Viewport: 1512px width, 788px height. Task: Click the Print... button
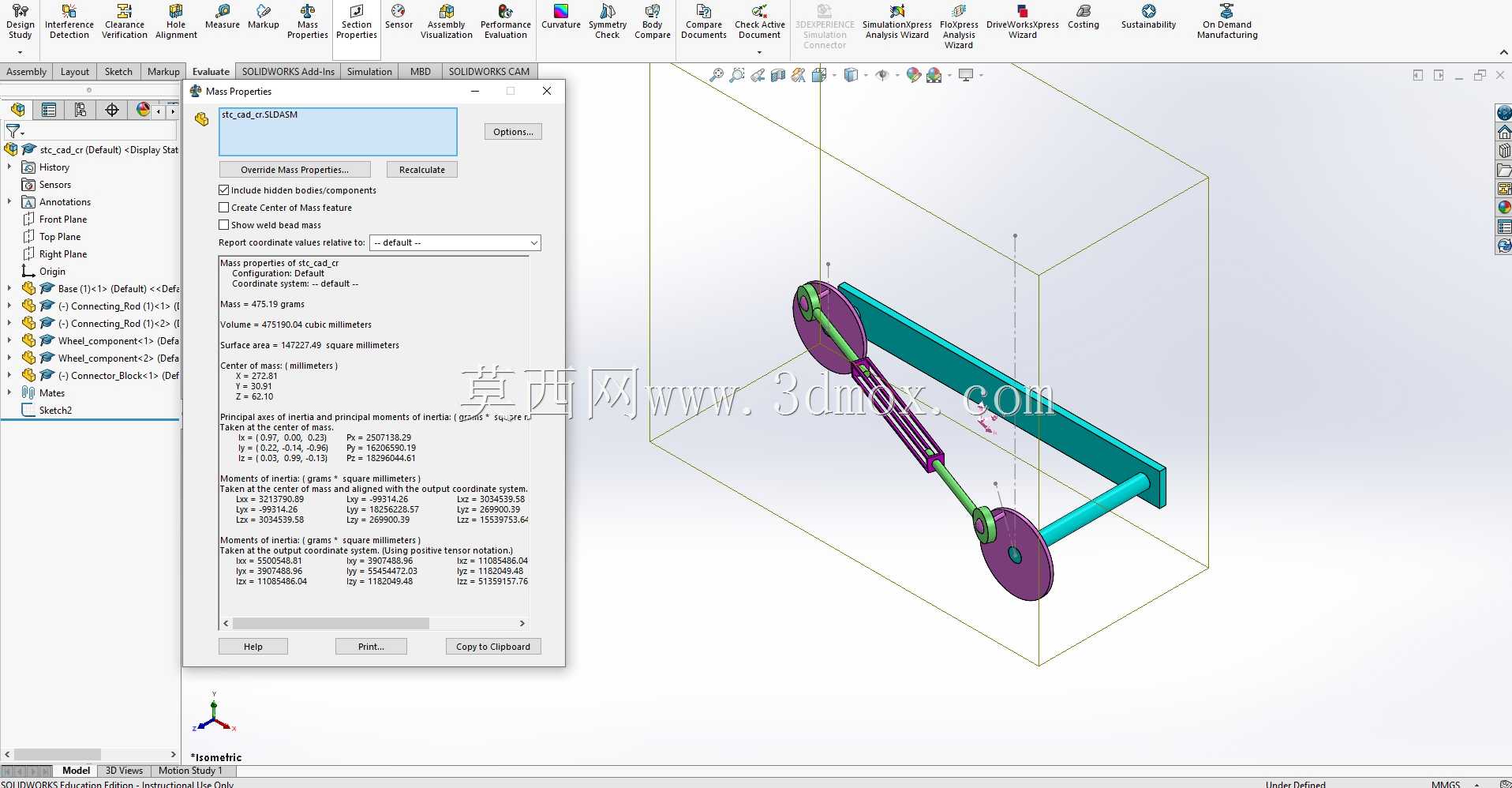371,647
